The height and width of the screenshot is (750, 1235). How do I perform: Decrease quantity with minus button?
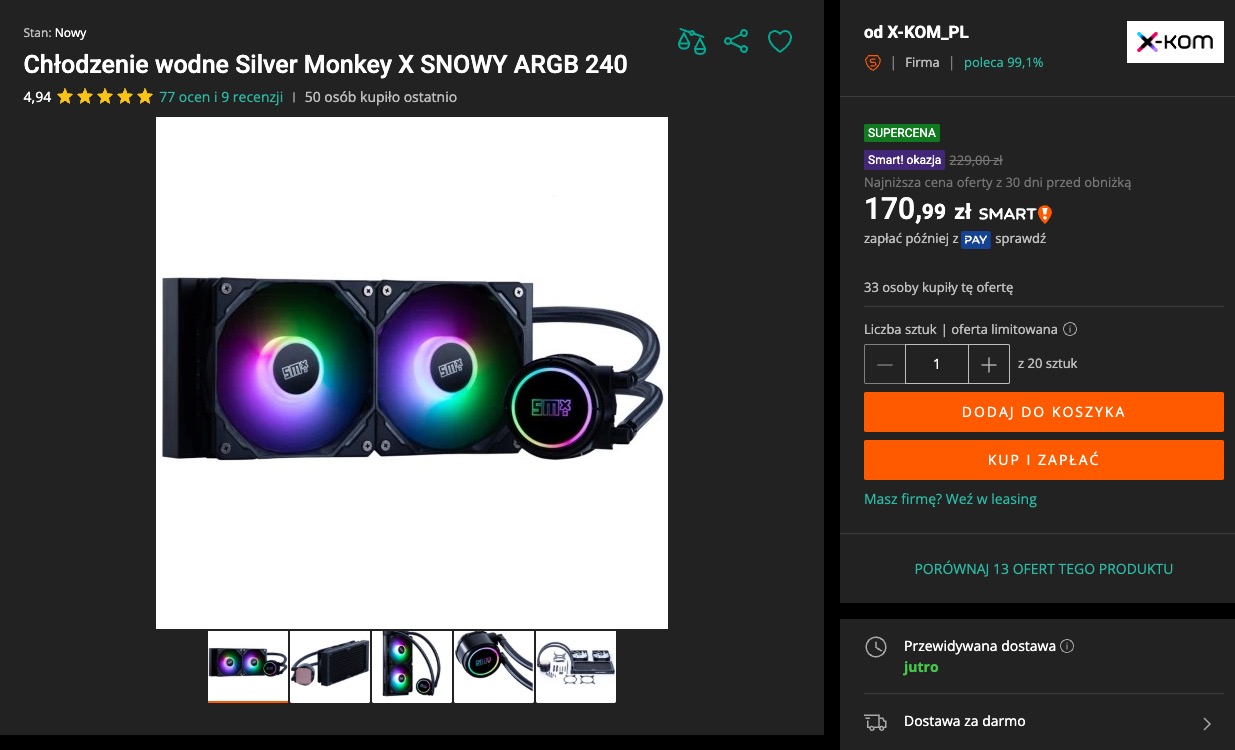[x=885, y=365]
